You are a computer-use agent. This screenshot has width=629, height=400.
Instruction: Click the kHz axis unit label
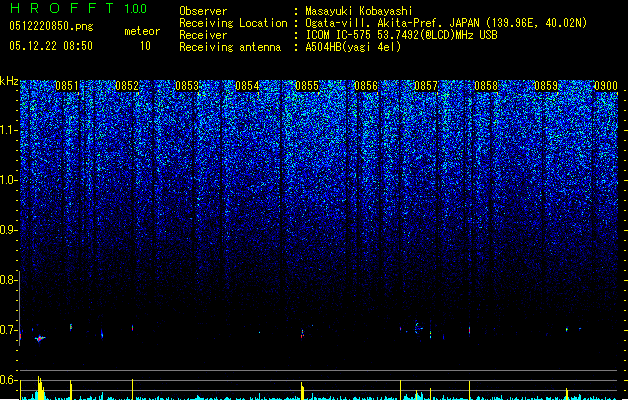[9, 81]
